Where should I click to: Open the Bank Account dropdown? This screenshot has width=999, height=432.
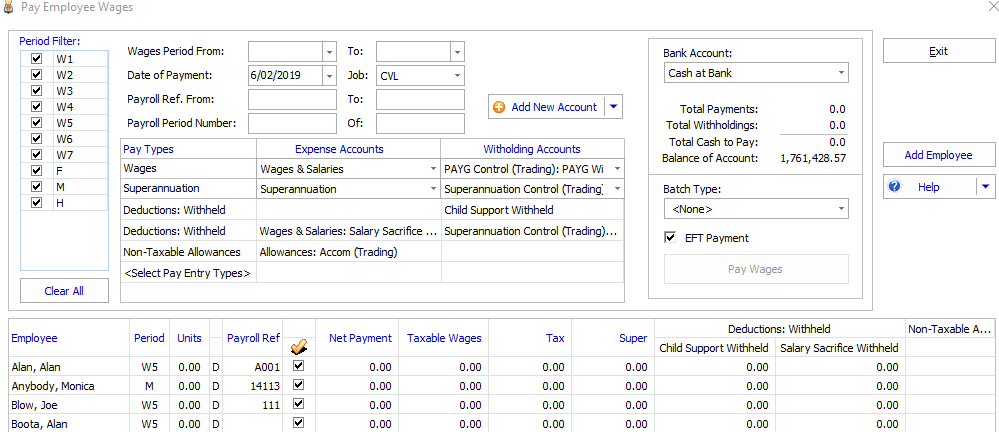840,73
